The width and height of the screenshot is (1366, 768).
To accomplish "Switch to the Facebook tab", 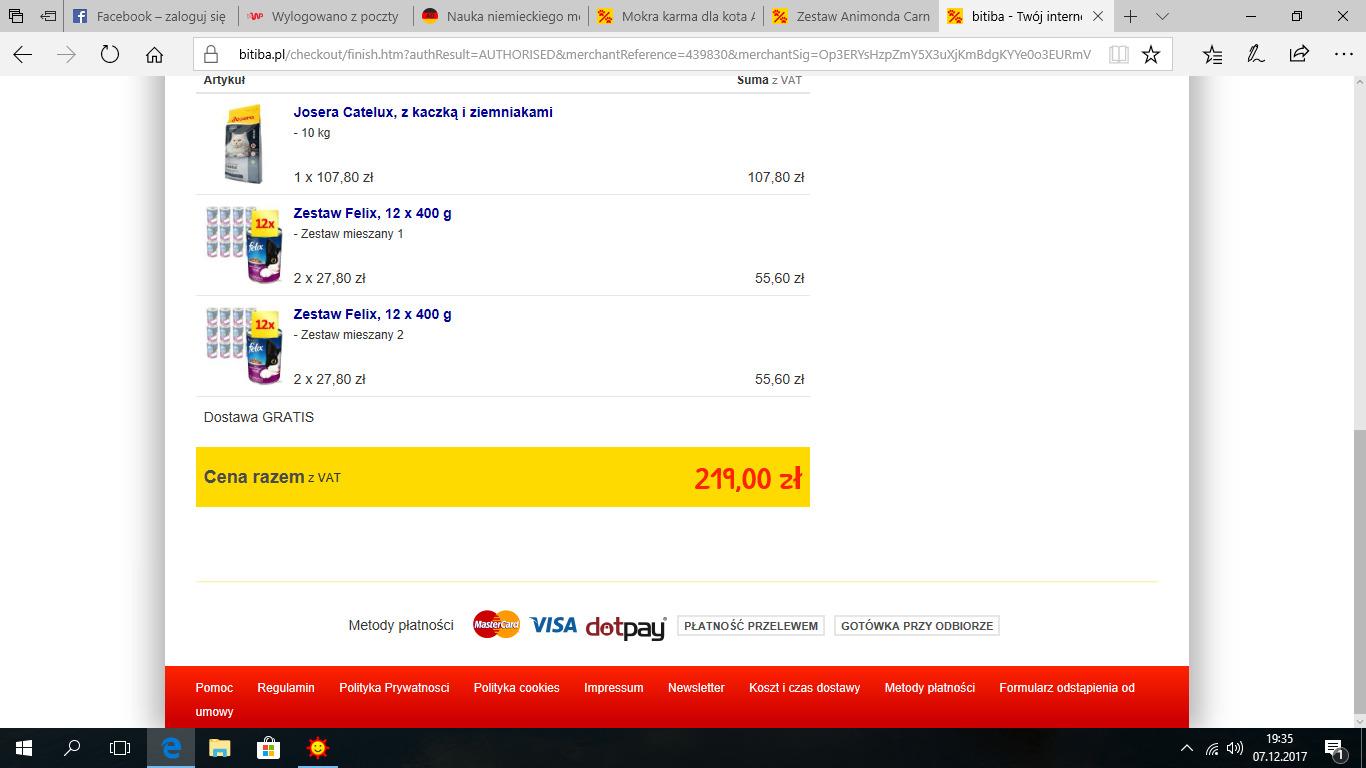I will 149,16.
